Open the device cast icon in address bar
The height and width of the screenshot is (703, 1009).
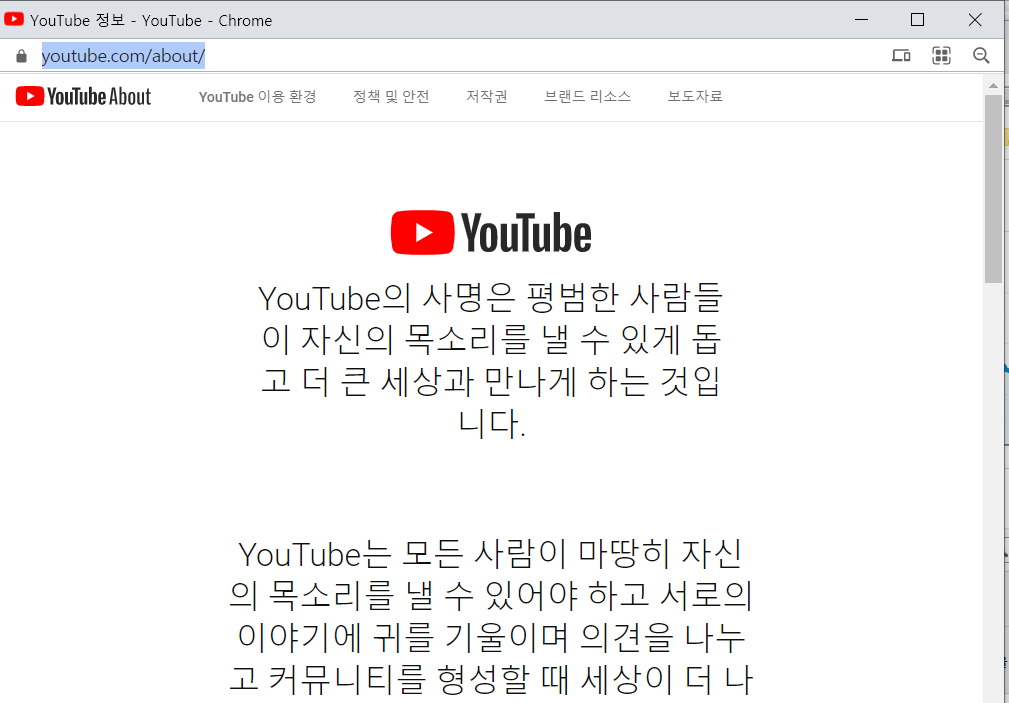(x=901, y=55)
